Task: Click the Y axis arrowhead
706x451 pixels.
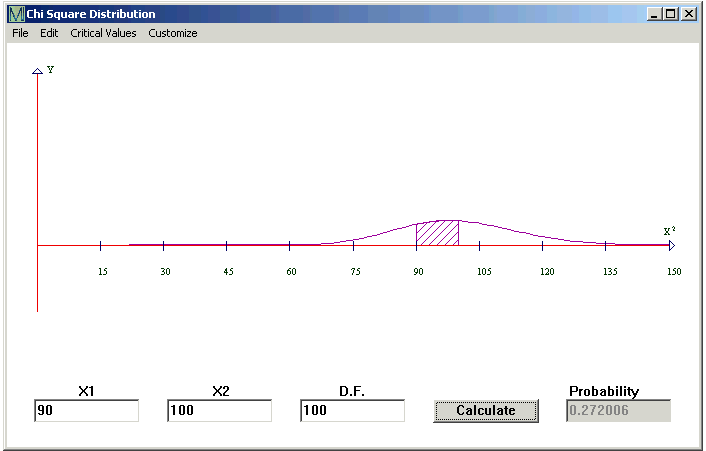Action: pyautogui.click(x=37, y=71)
